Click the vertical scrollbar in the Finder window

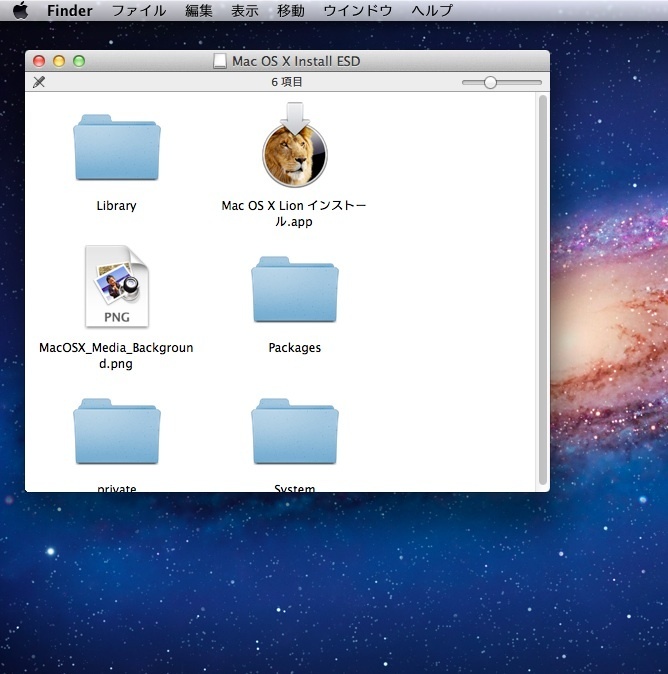(x=543, y=290)
